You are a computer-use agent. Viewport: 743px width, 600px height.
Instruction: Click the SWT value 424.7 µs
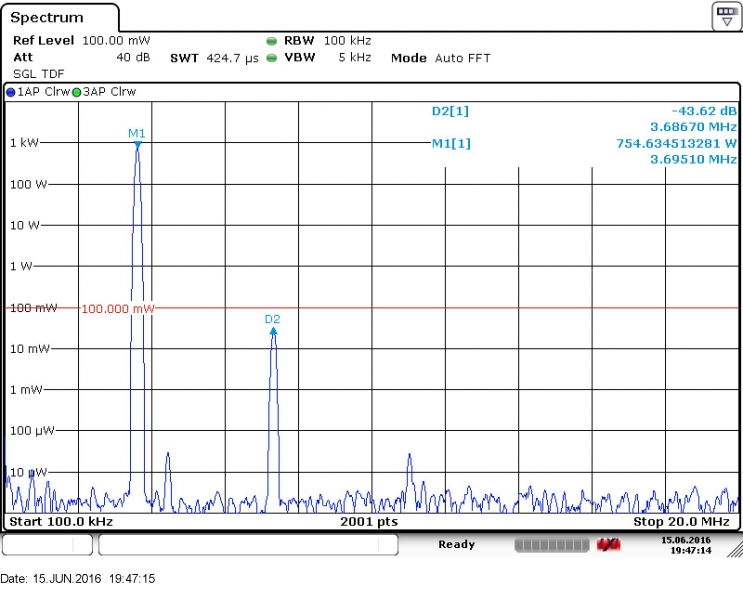(x=232, y=58)
